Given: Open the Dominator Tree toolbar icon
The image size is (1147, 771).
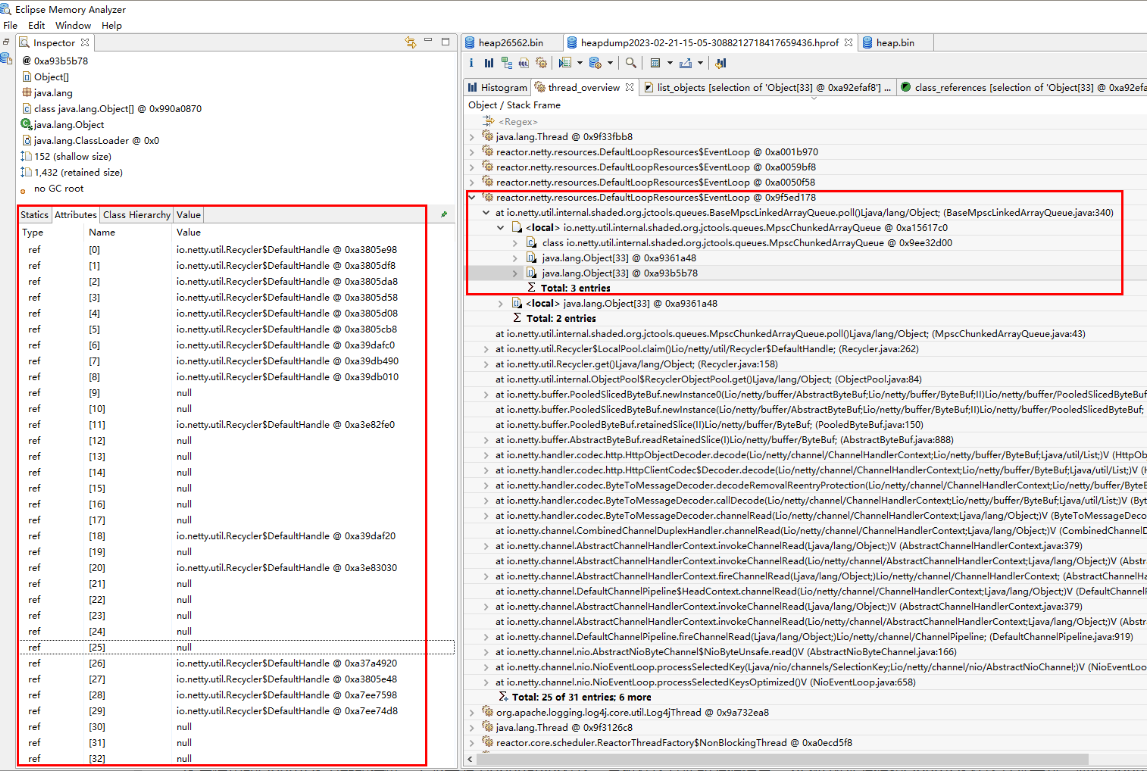Looking at the screenshot, I should click(x=506, y=63).
